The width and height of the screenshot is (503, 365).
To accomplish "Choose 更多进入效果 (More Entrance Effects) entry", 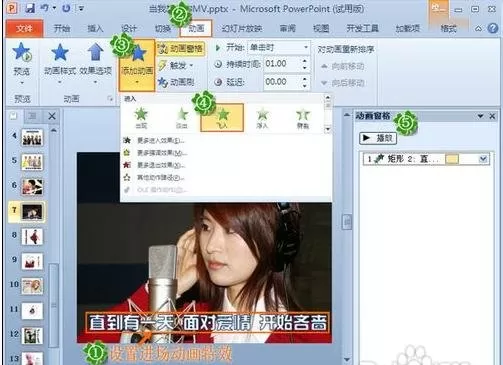I will tap(154, 140).
